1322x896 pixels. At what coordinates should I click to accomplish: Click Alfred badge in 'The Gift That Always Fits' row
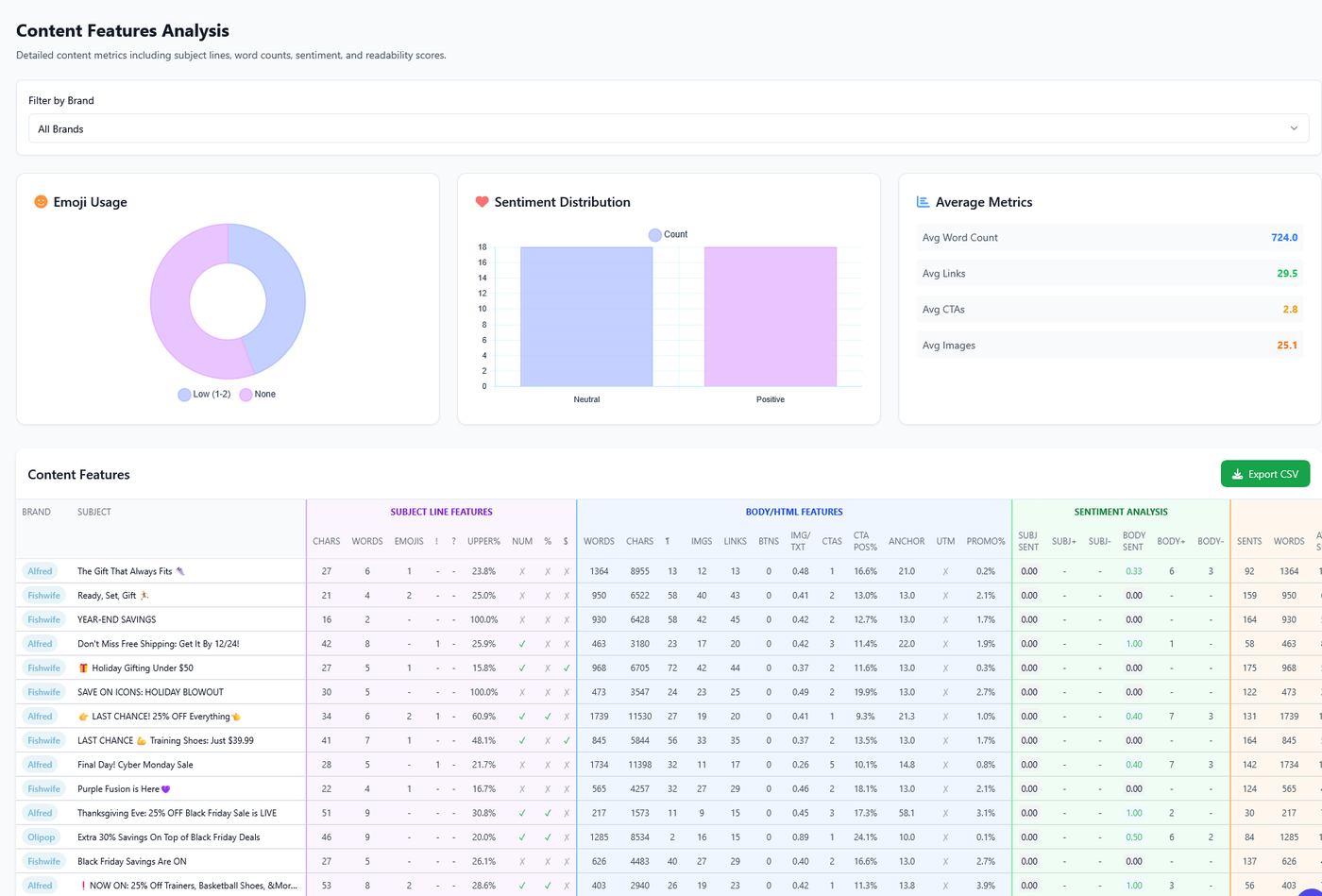click(x=40, y=571)
